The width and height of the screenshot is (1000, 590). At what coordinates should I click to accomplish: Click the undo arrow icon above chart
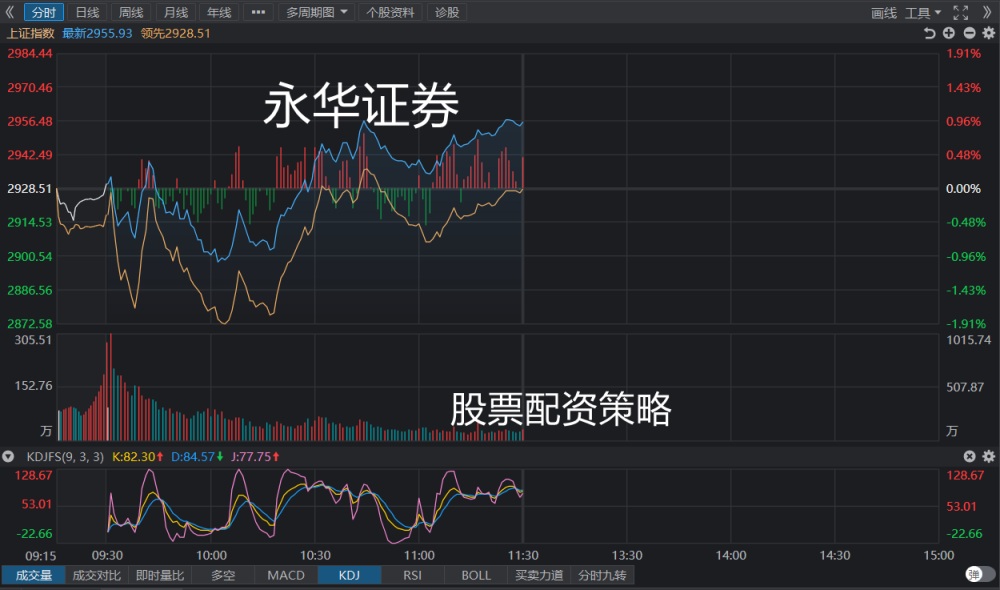[929, 33]
